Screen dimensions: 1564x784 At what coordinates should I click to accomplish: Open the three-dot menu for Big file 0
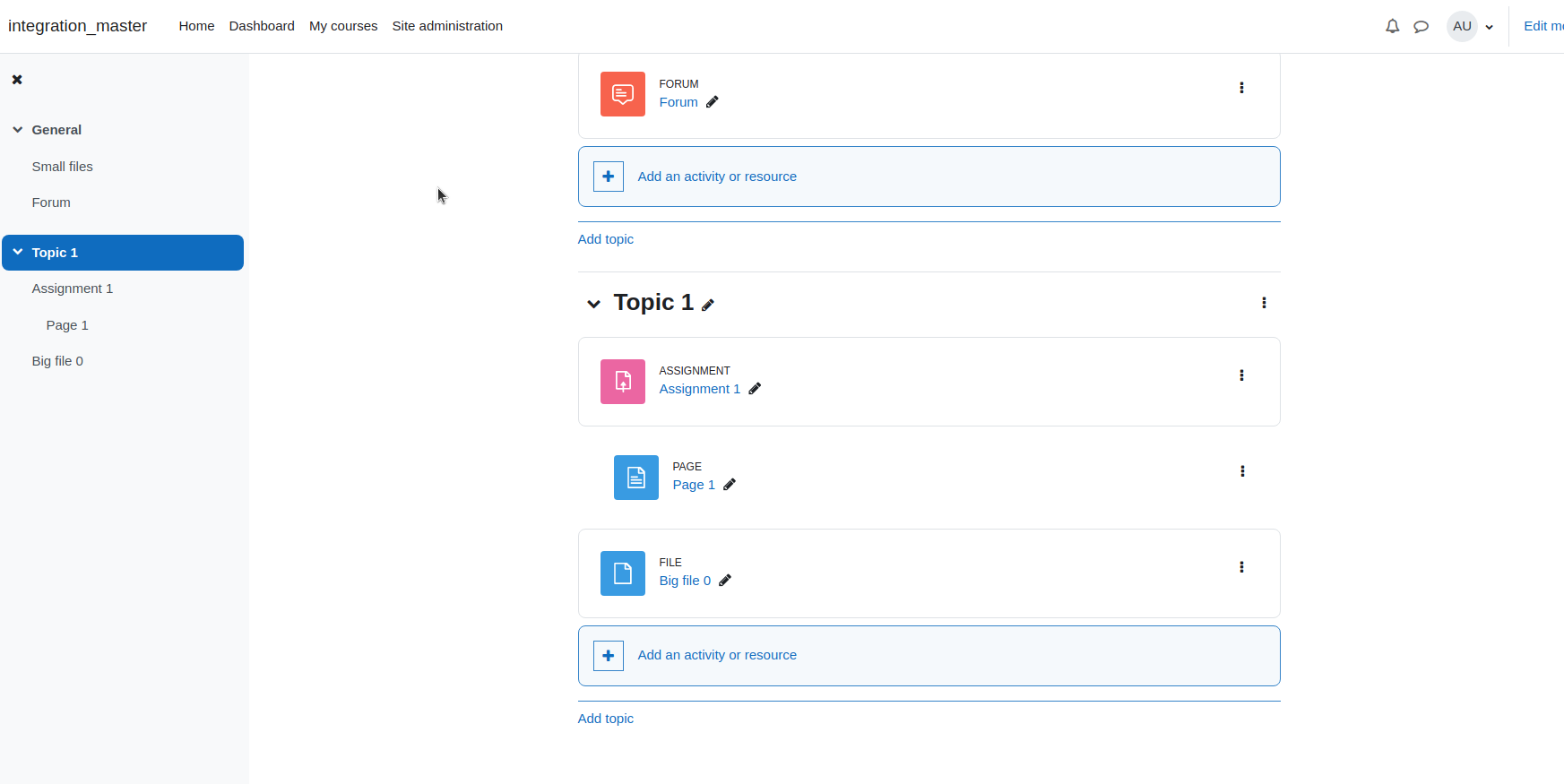1241,567
